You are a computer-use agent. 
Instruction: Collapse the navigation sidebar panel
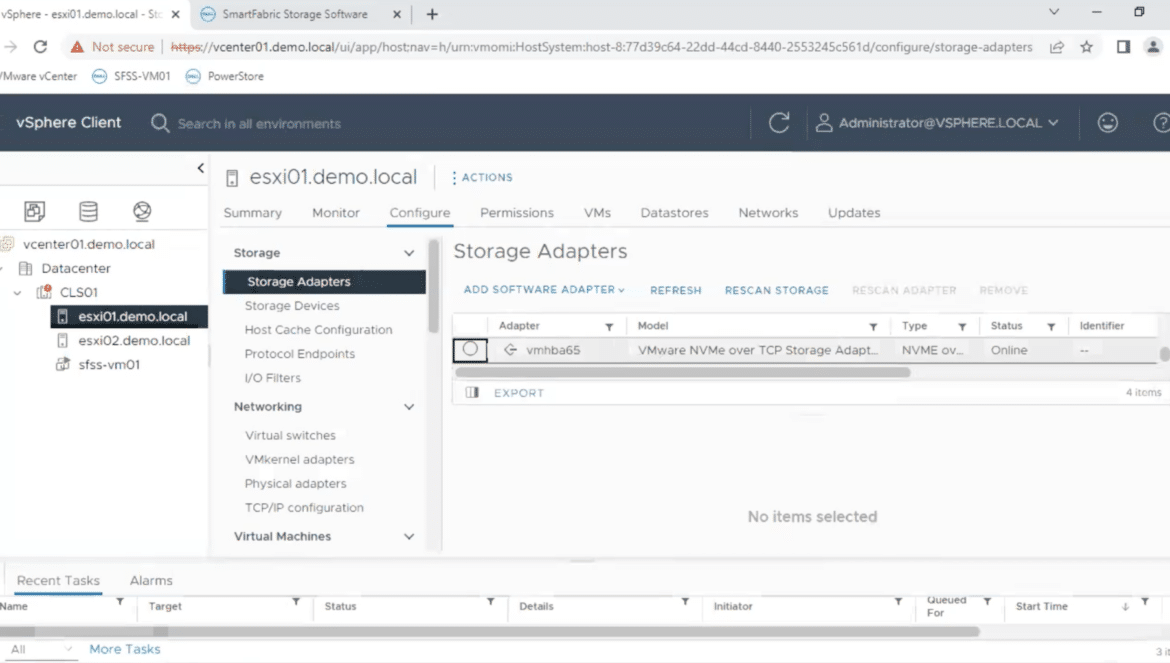click(200, 168)
